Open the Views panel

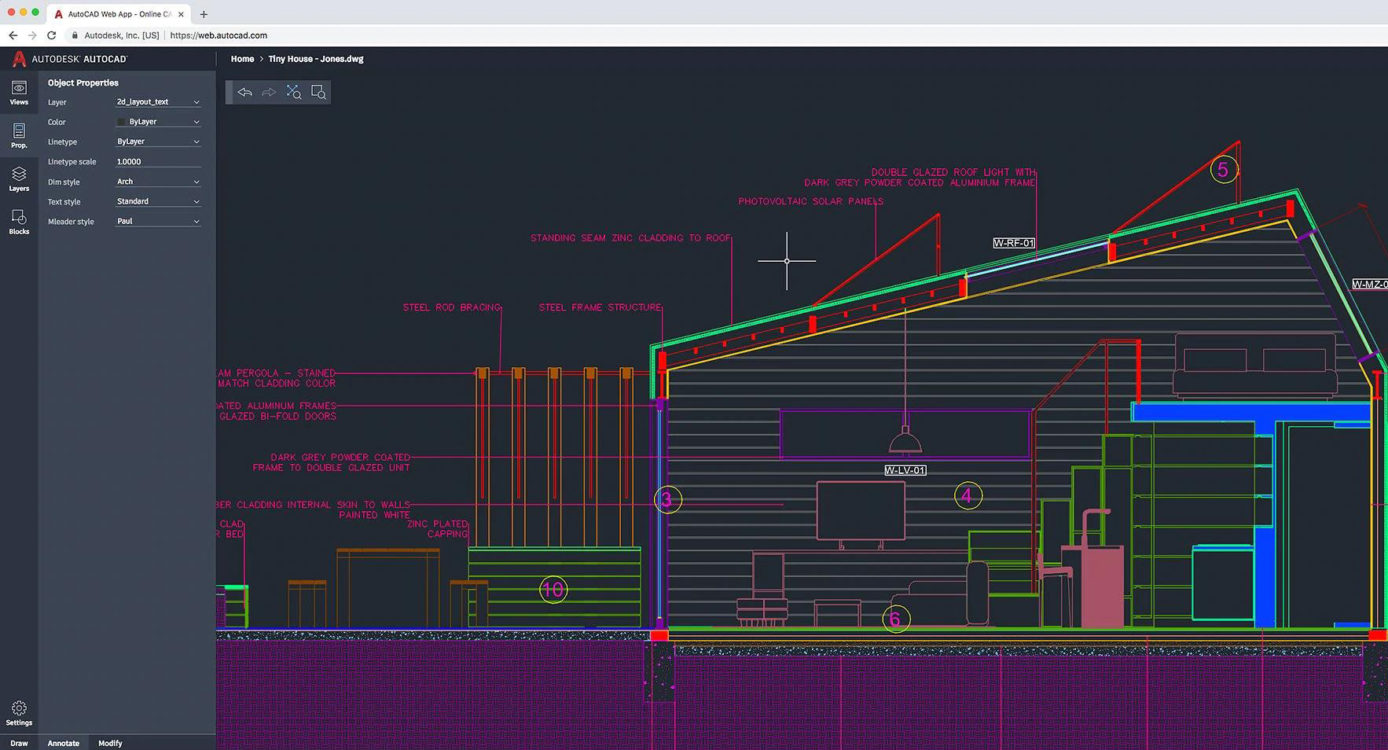click(x=18, y=92)
